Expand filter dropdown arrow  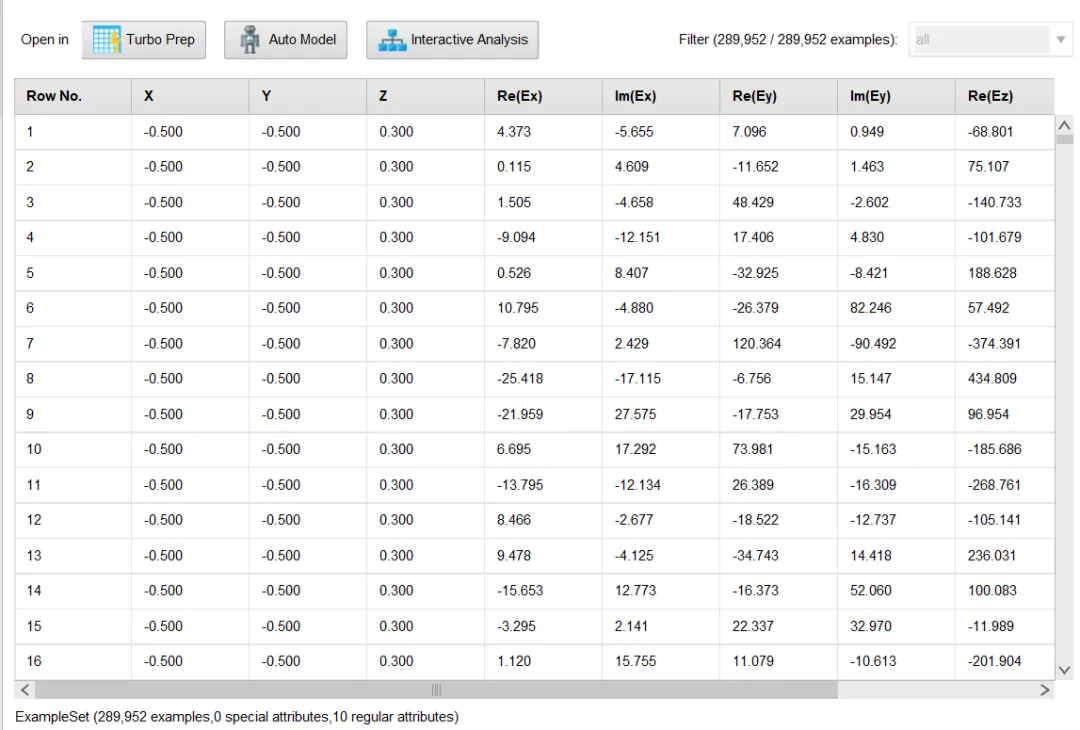click(1061, 40)
